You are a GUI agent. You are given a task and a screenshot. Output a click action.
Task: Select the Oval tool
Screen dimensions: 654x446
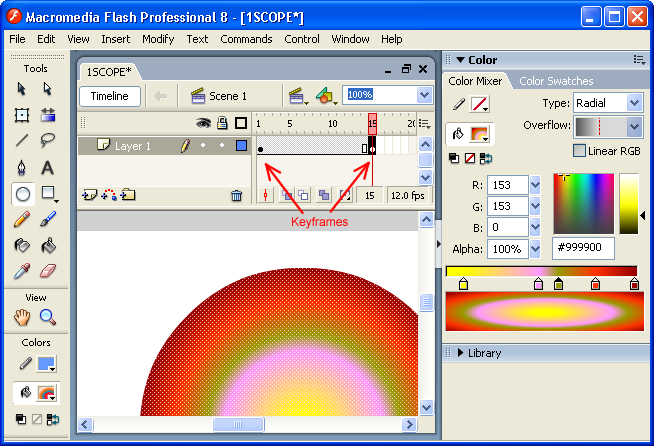tap(22, 193)
